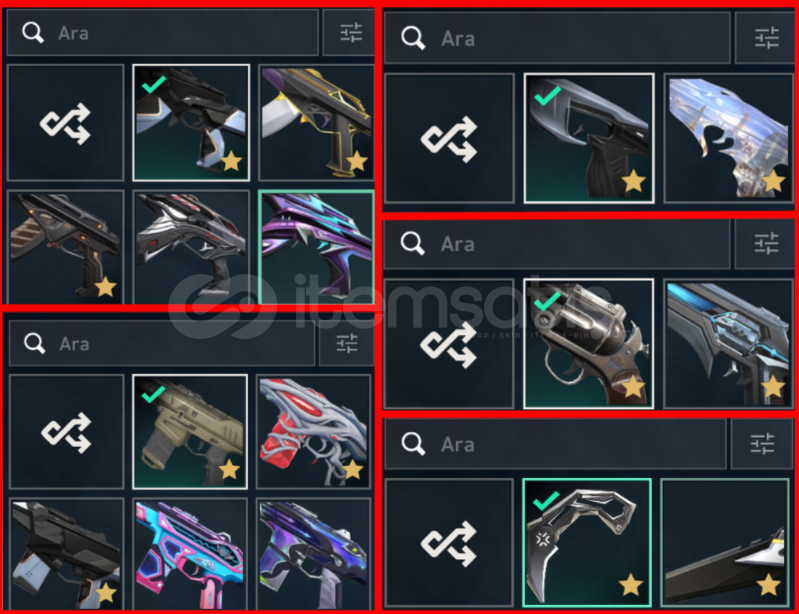Open filter sliders above the cloud-painted pistol skin
799x614 pixels.
coord(766,38)
